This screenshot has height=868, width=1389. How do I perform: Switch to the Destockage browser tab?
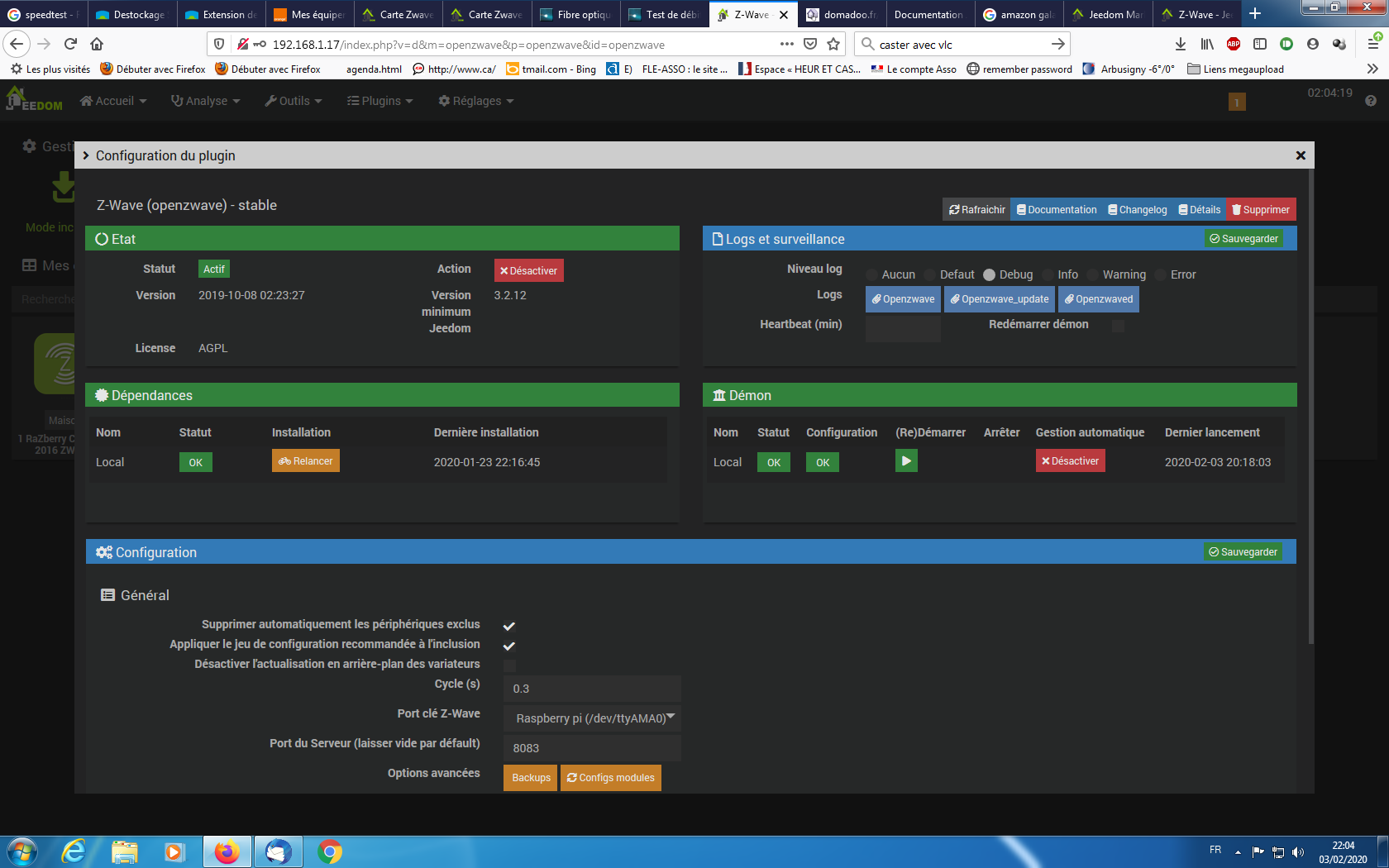point(132,14)
